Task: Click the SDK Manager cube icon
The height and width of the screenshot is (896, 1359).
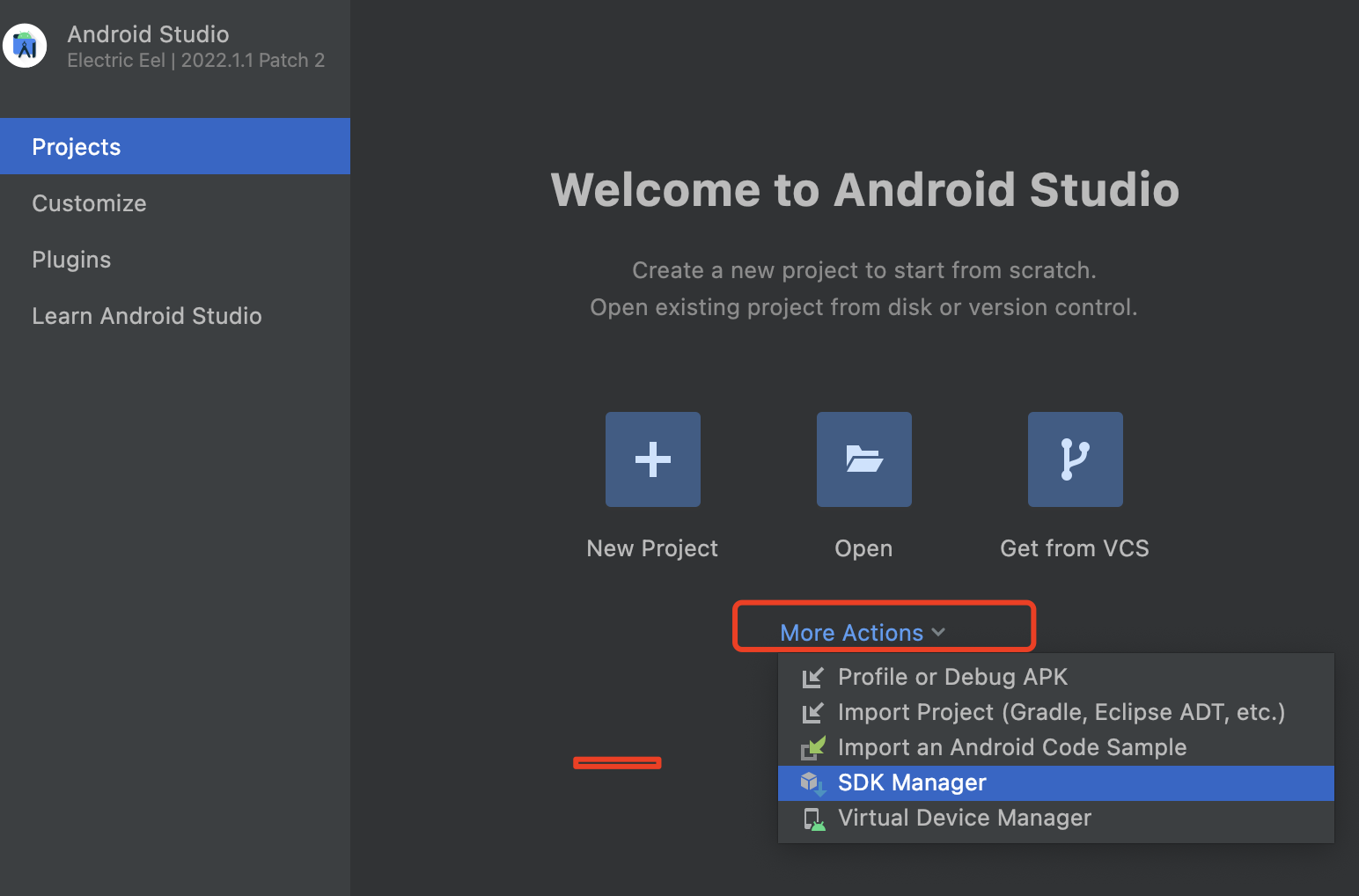Action: pyautogui.click(x=812, y=782)
